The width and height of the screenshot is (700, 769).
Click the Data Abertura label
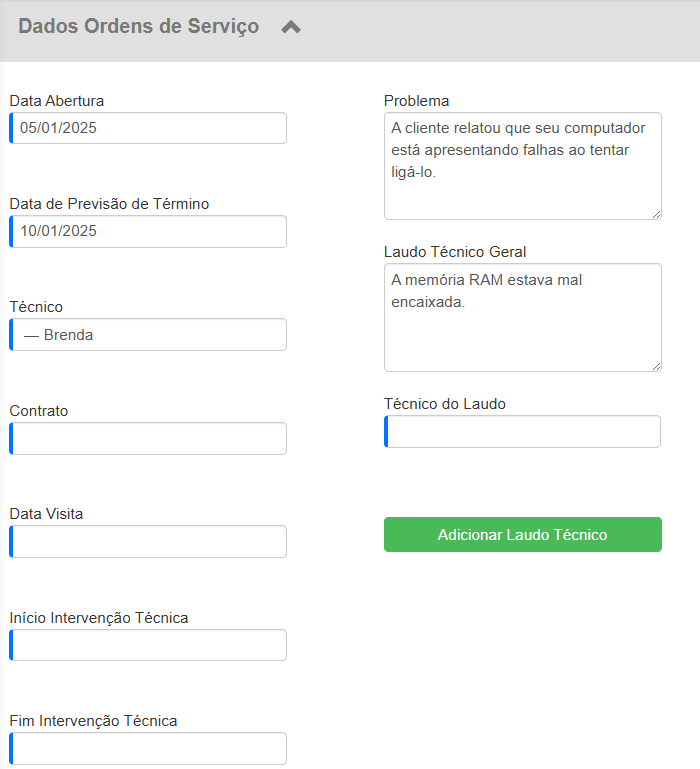point(57,101)
